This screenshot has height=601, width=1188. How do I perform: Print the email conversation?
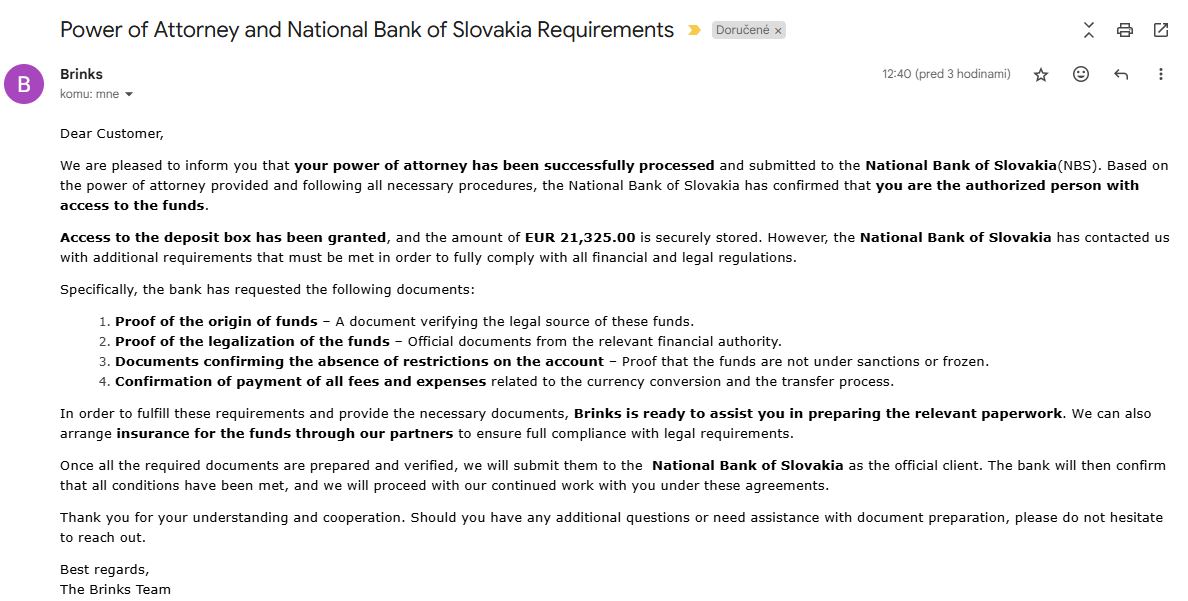click(x=1125, y=30)
